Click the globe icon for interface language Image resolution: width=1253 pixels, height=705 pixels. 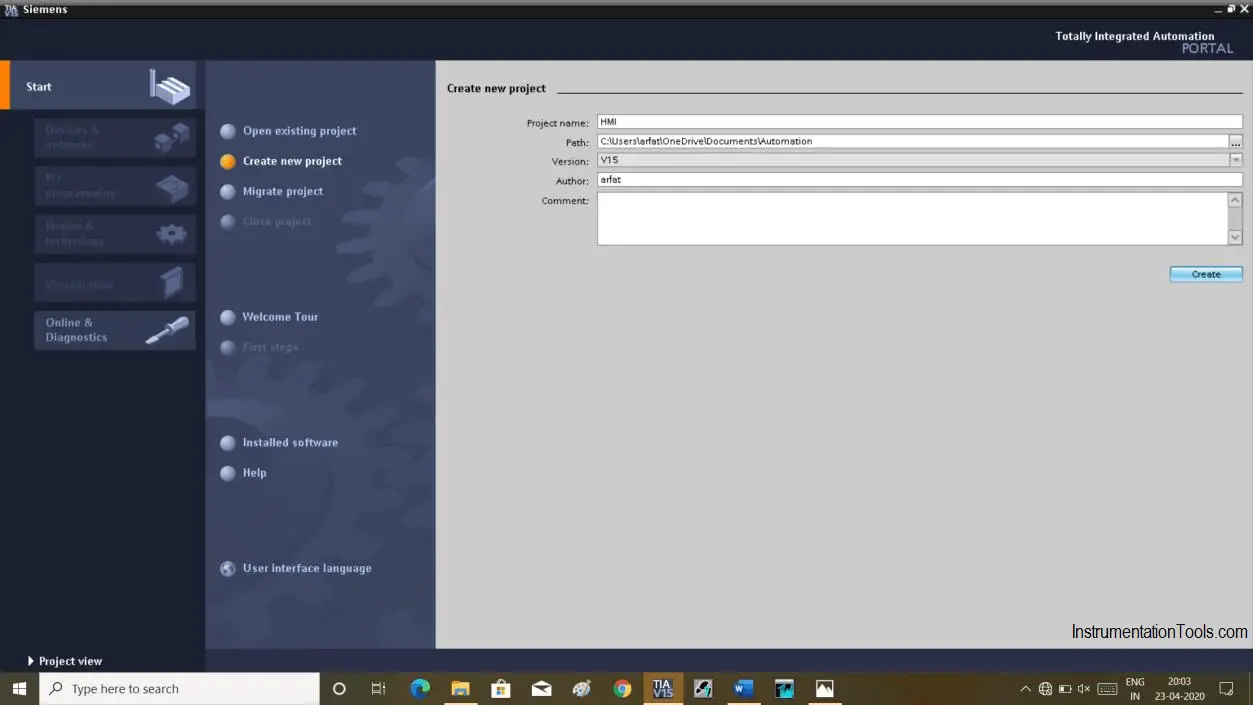pyautogui.click(x=228, y=569)
